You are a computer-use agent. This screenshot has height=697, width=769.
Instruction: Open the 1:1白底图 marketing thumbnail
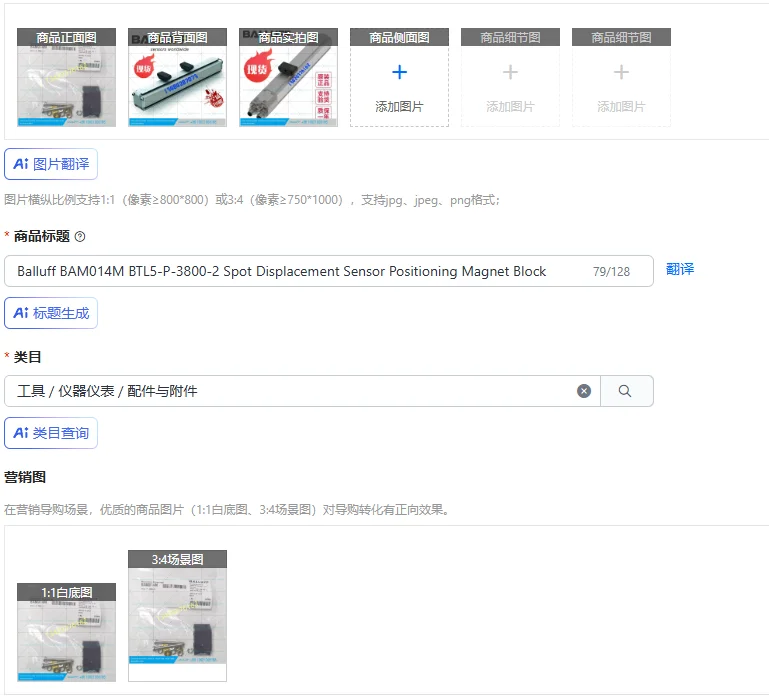coord(66,632)
